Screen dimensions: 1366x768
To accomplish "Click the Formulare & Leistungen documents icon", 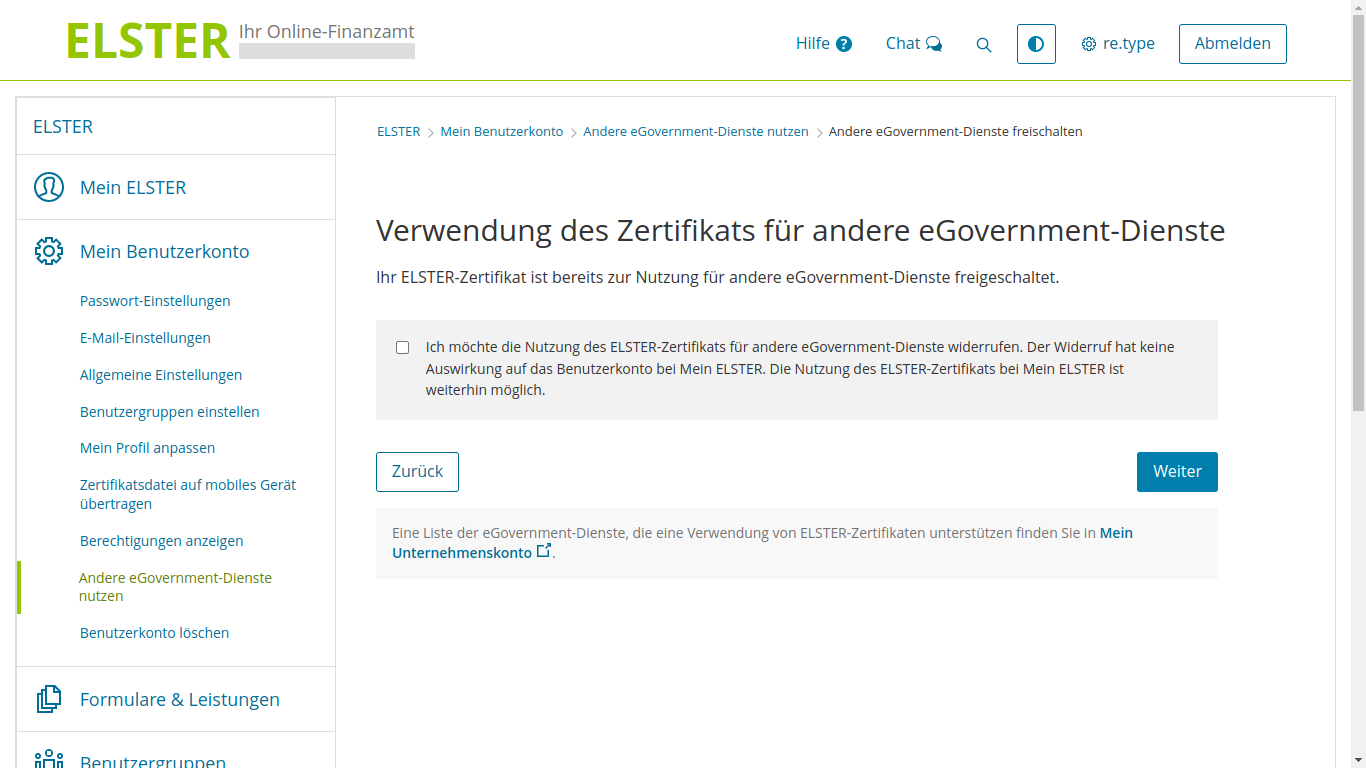I will [49, 699].
